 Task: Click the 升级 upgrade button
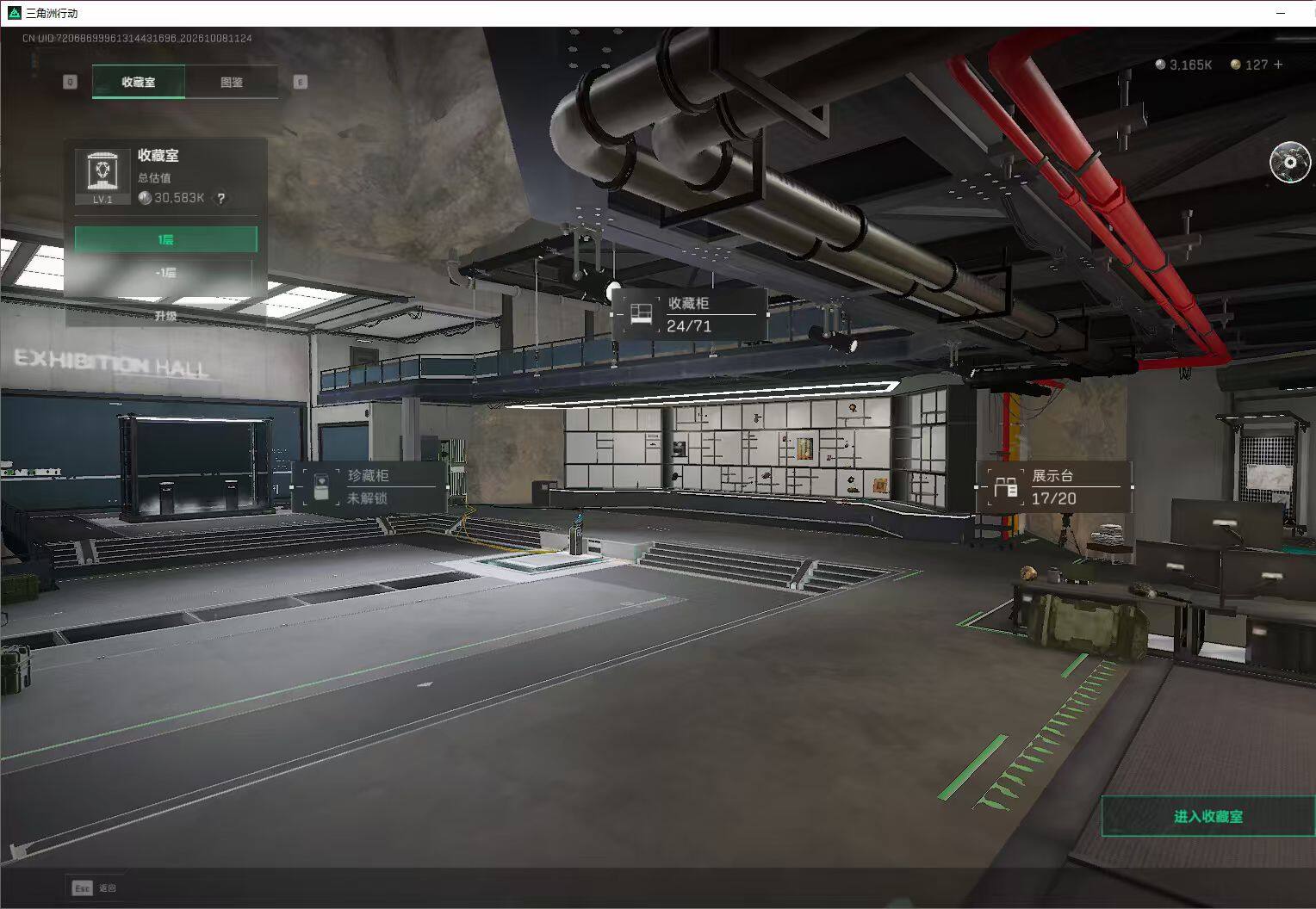click(x=166, y=316)
